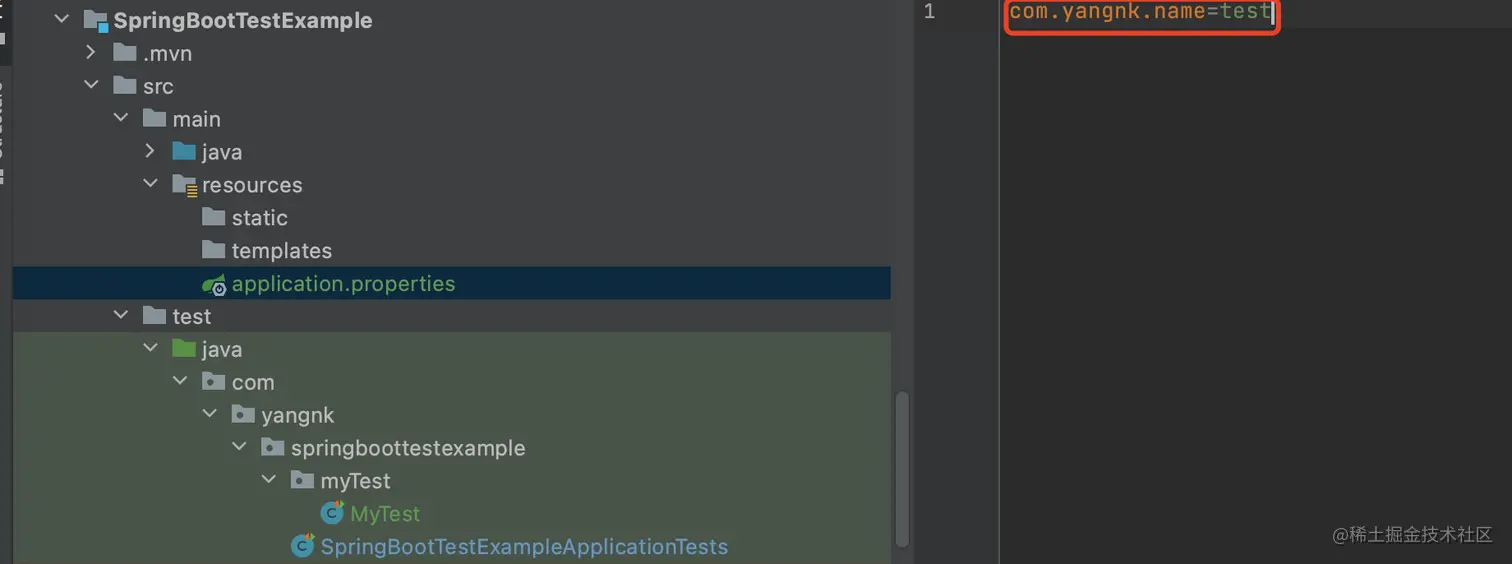Click the com.yangnk.name property key
The height and width of the screenshot is (564, 1512).
tap(1107, 12)
